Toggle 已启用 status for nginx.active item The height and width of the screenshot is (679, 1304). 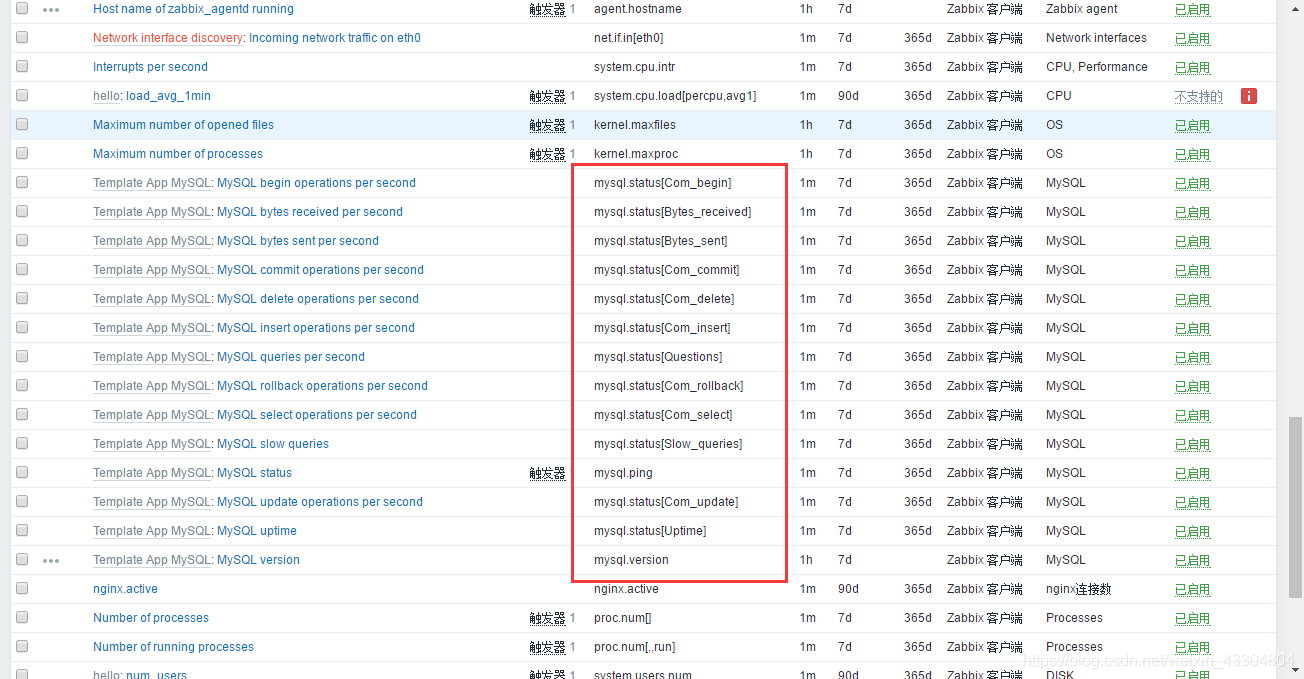(x=1192, y=589)
